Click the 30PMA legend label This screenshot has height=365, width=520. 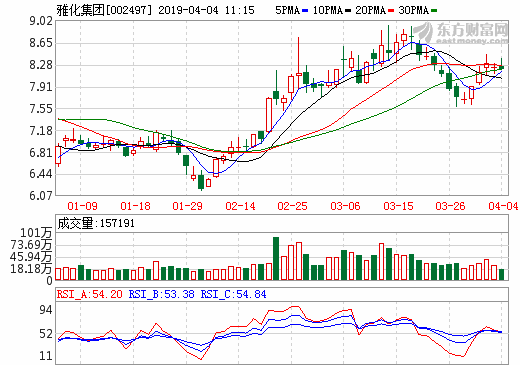(x=413, y=10)
